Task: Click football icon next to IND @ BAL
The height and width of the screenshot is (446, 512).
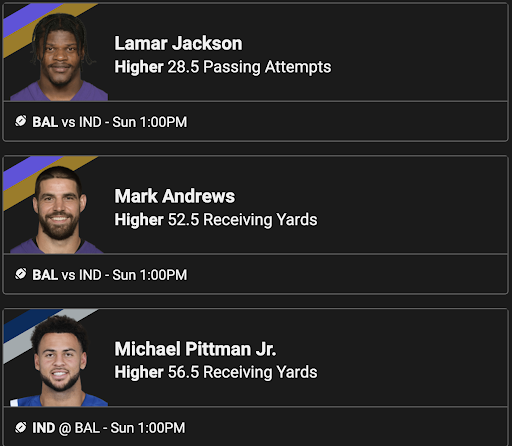Action: (x=20, y=427)
